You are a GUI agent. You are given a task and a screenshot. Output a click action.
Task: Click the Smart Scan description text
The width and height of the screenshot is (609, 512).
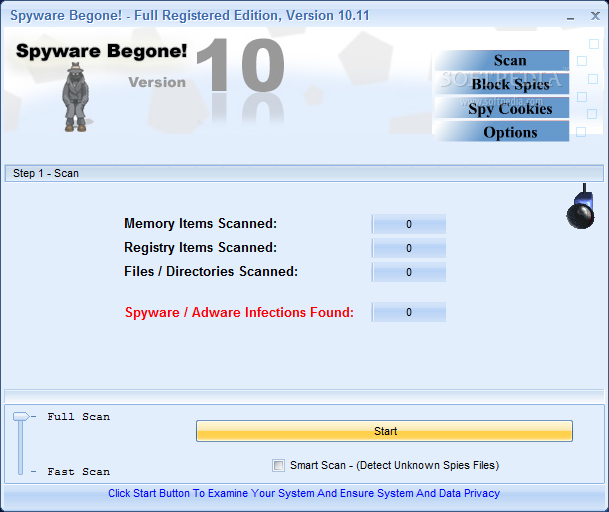click(395, 465)
